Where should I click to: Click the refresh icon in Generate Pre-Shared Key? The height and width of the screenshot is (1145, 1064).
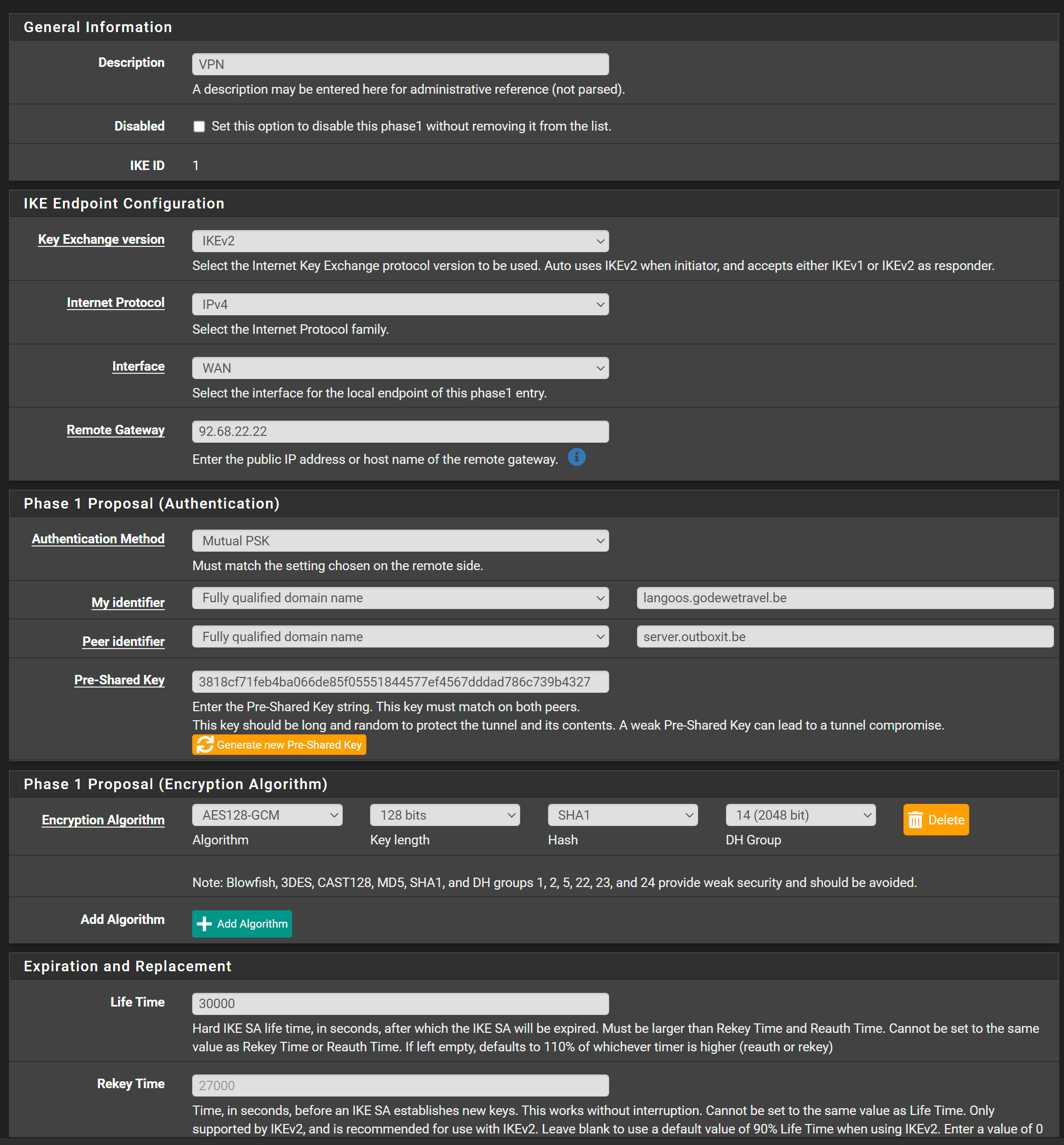coord(205,744)
